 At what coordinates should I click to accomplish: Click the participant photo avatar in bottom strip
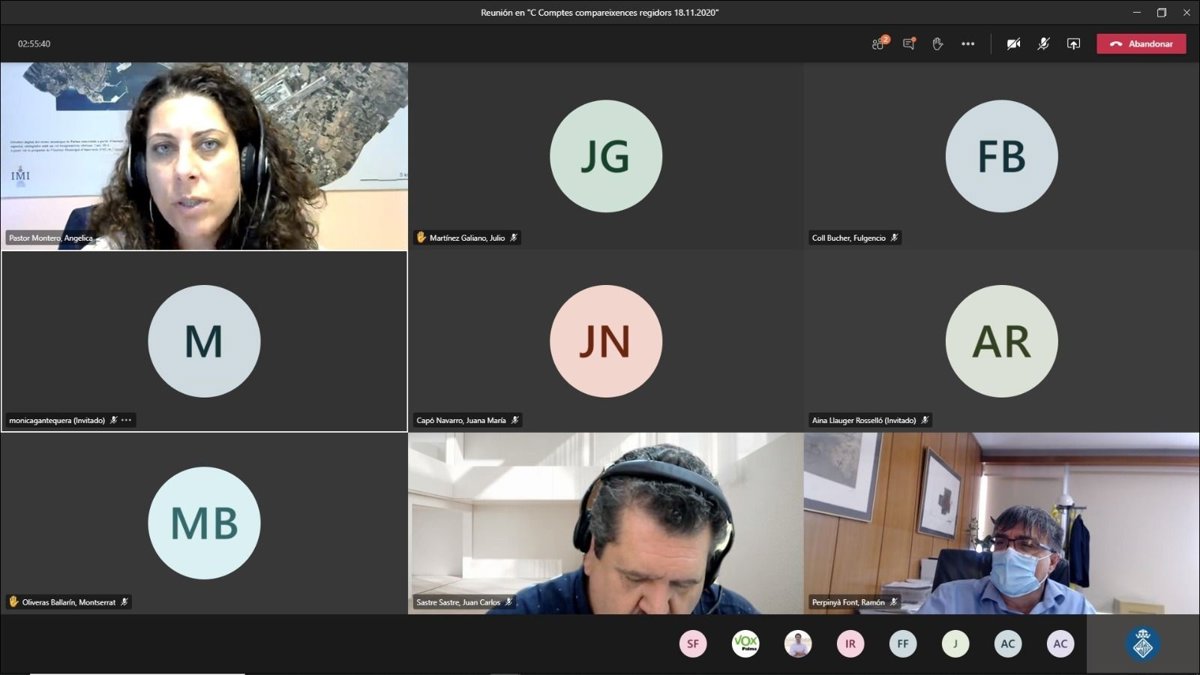[797, 644]
